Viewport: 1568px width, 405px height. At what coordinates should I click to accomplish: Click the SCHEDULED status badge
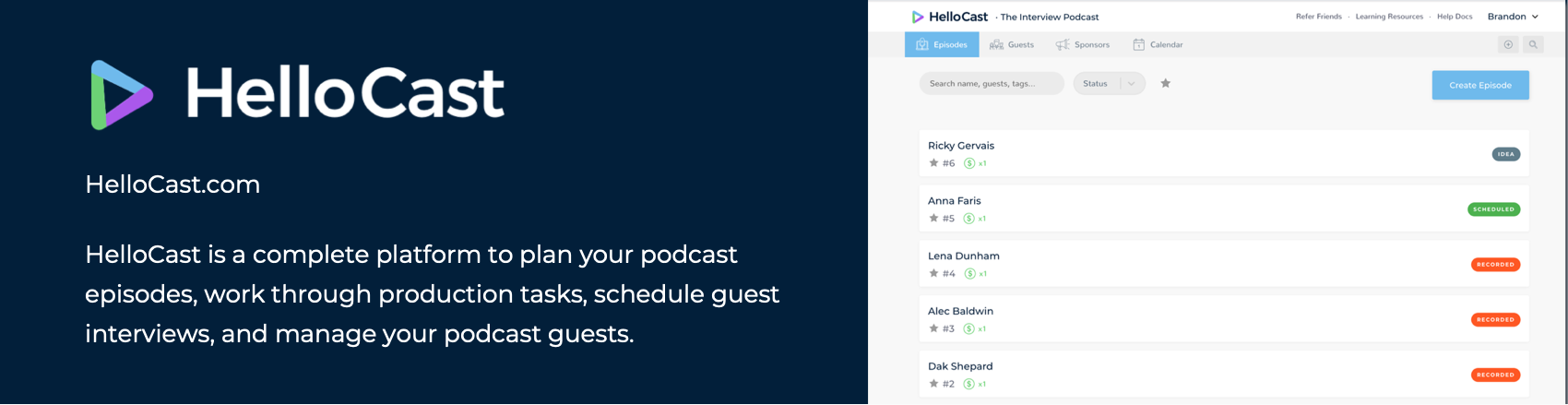(x=1493, y=209)
